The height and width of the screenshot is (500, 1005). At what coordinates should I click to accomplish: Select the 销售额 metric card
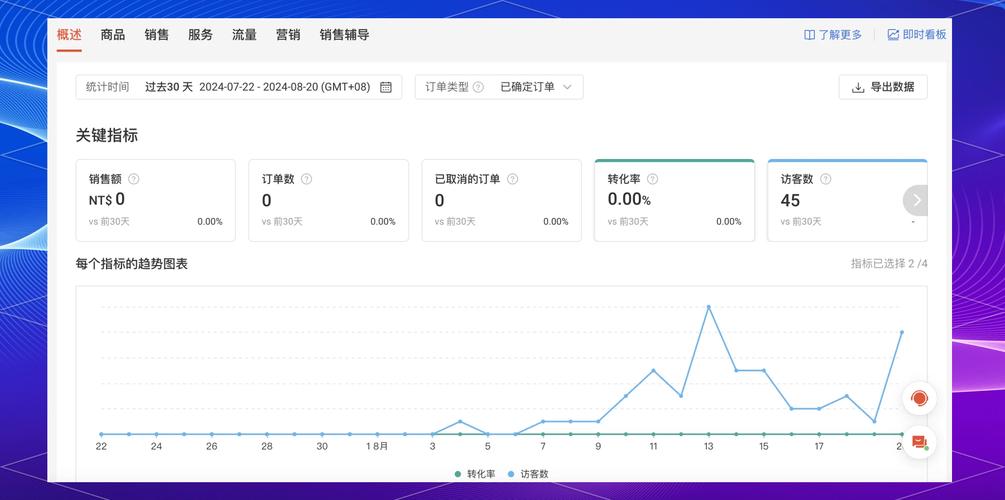click(x=156, y=201)
